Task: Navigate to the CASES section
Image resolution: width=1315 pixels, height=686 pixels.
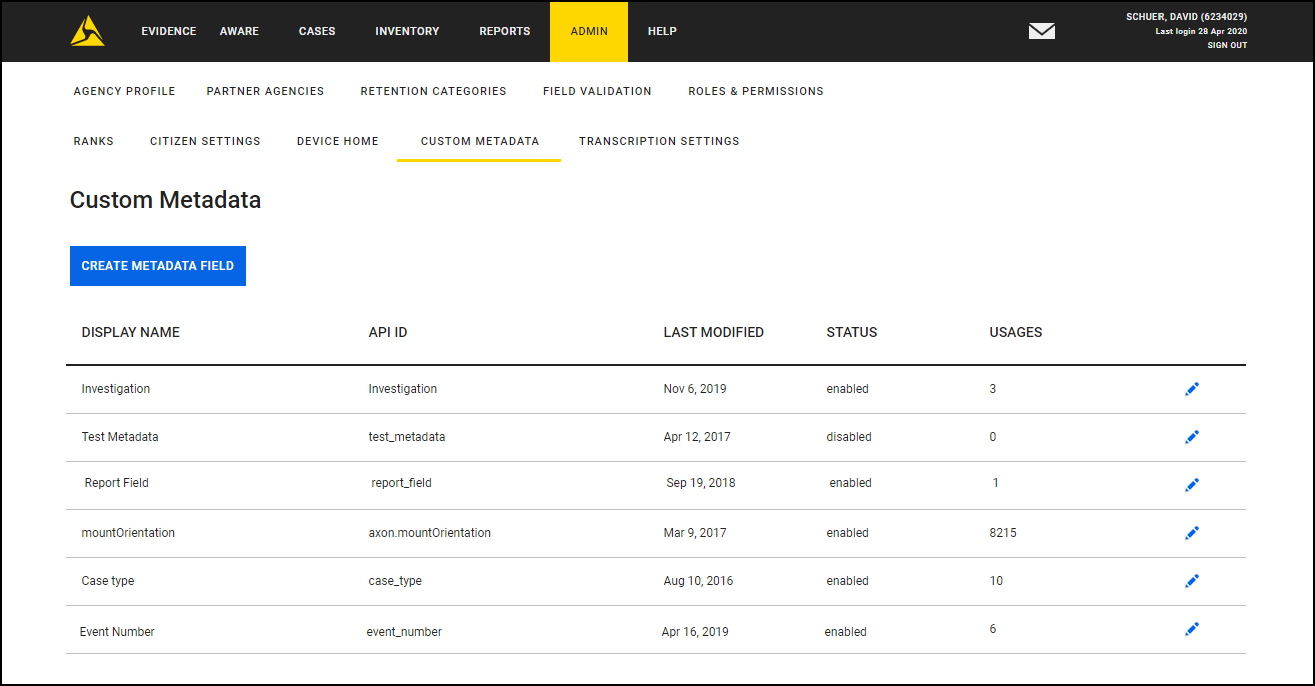Action: (x=316, y=31)
